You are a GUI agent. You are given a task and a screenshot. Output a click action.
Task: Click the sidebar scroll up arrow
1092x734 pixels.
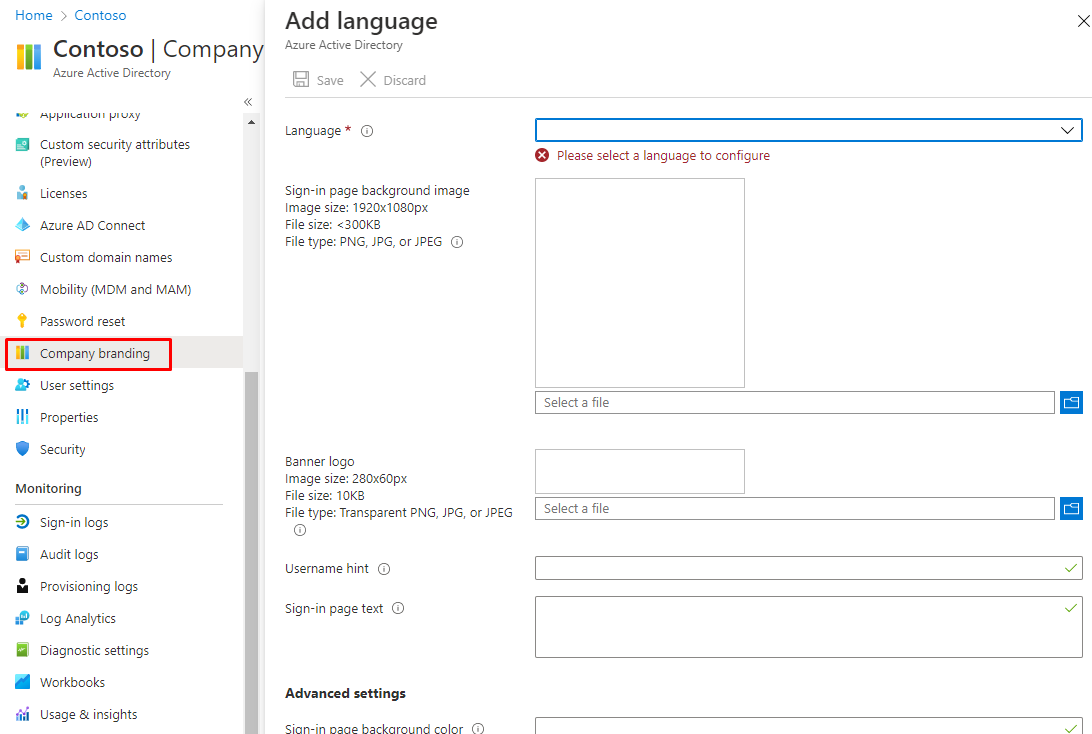coord(251,122)
